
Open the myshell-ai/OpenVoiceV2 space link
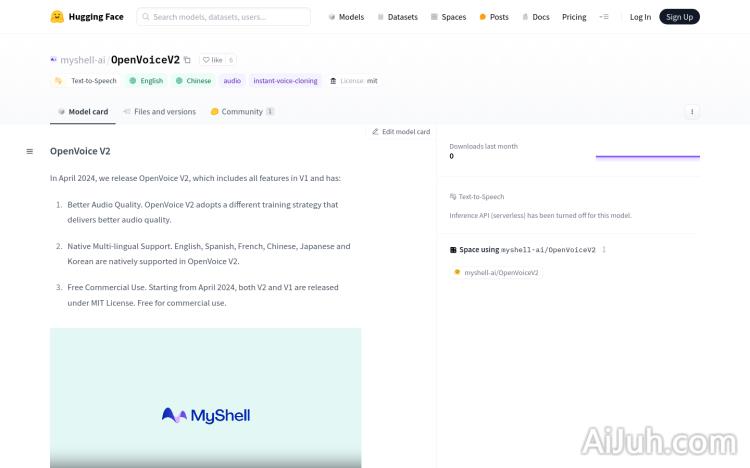point(501,272)
